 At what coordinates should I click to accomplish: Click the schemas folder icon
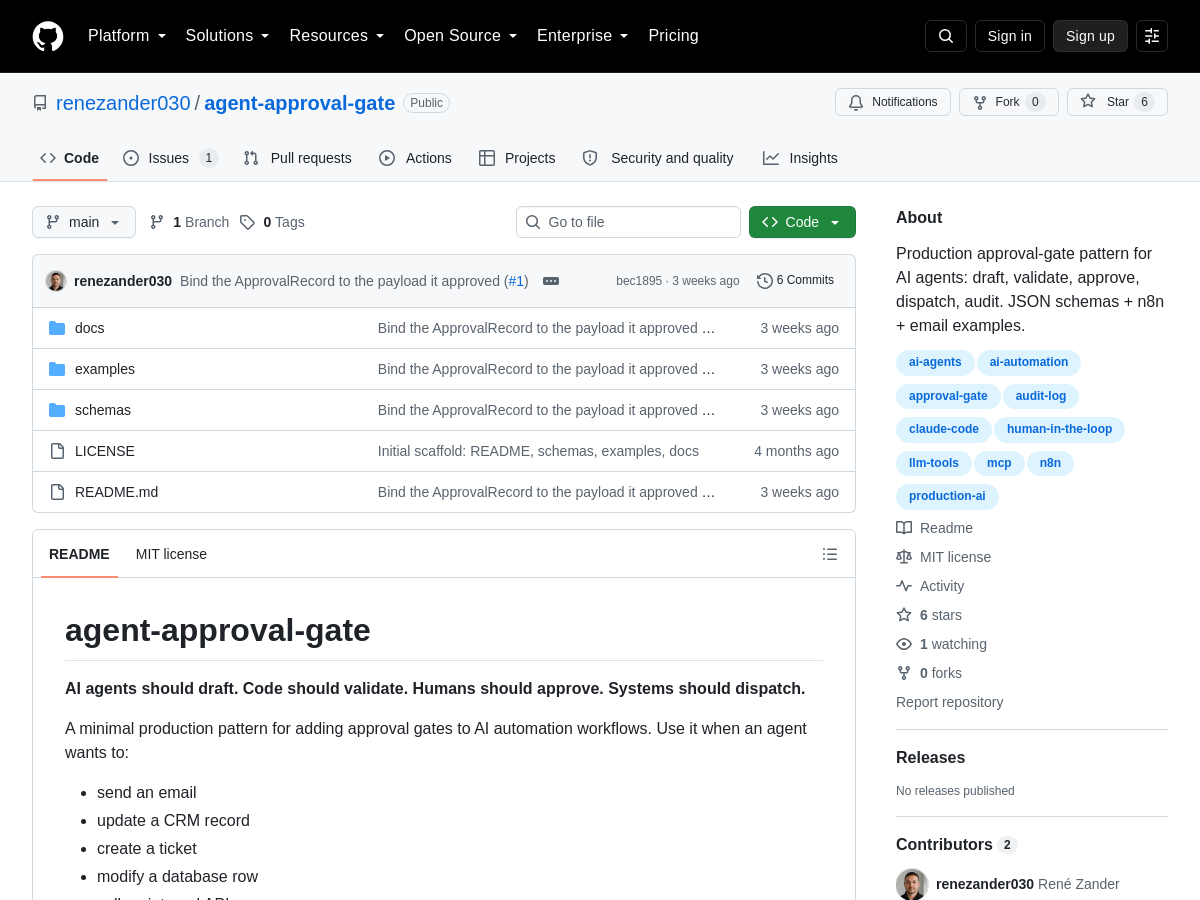[57, 410]
